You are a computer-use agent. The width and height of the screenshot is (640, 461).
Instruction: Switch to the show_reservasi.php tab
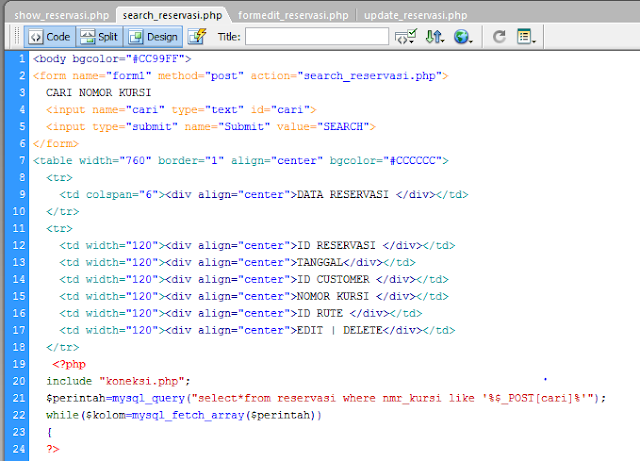pos(61,15)
